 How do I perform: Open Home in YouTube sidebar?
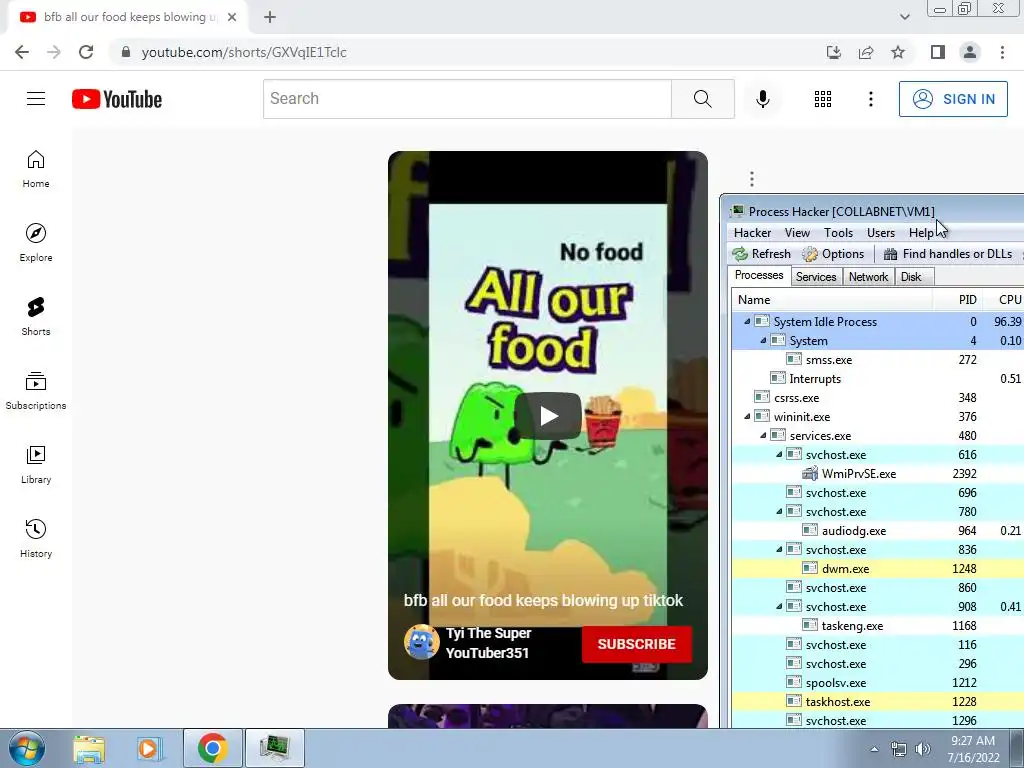pyautogui.click(x=36, y=169)
